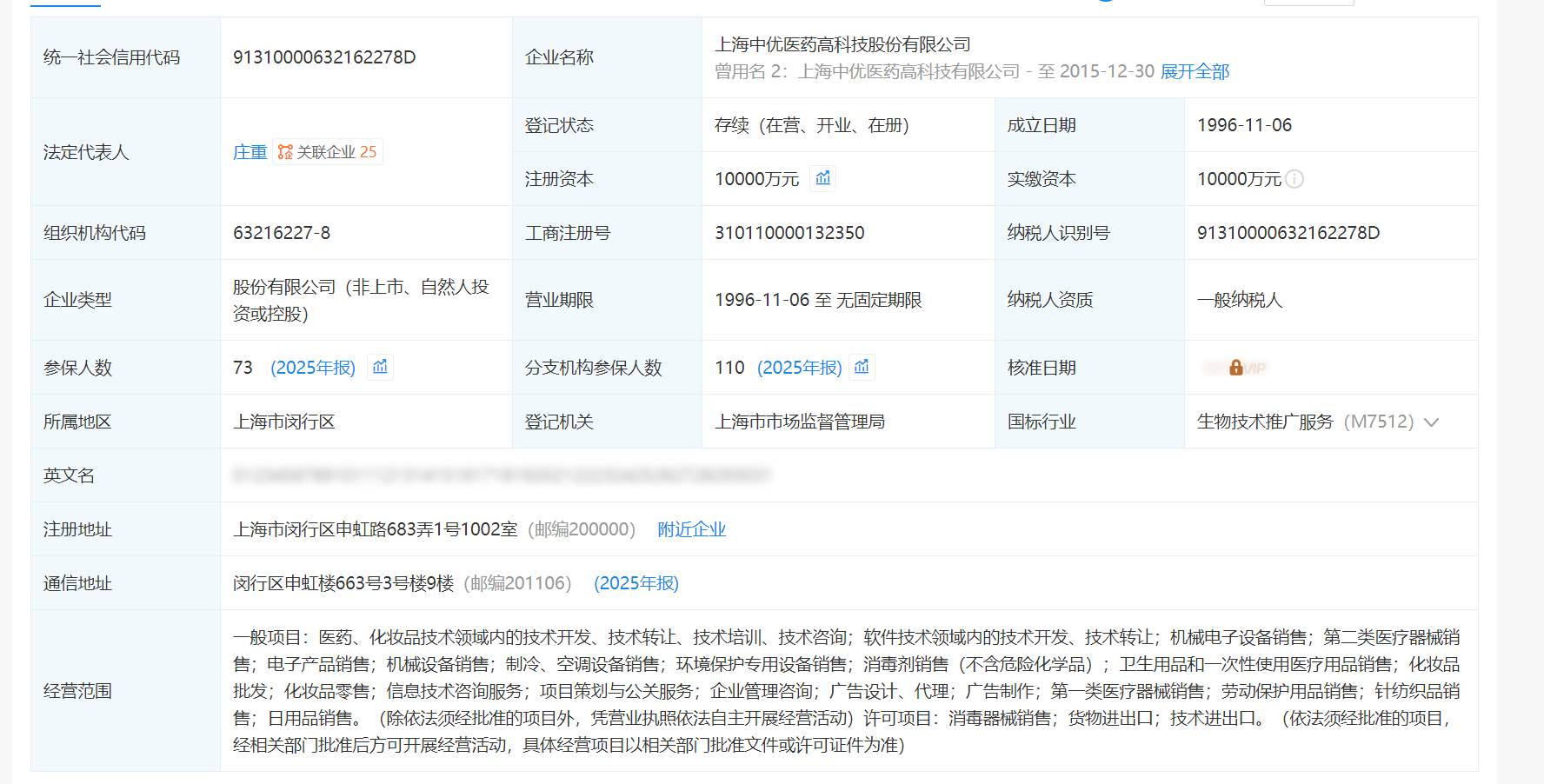Select region value 上海市闵行区

[x=284, y=422]
